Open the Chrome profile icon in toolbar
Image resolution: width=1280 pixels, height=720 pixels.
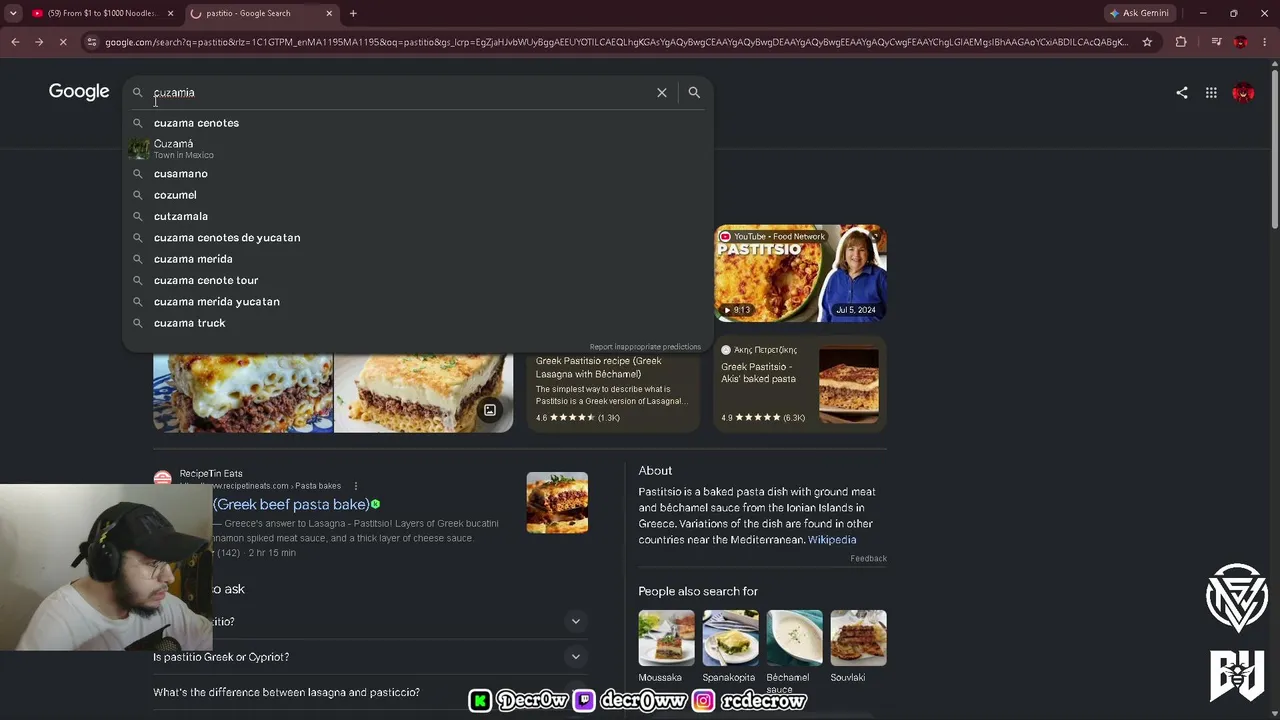(x=1241, y=42)
